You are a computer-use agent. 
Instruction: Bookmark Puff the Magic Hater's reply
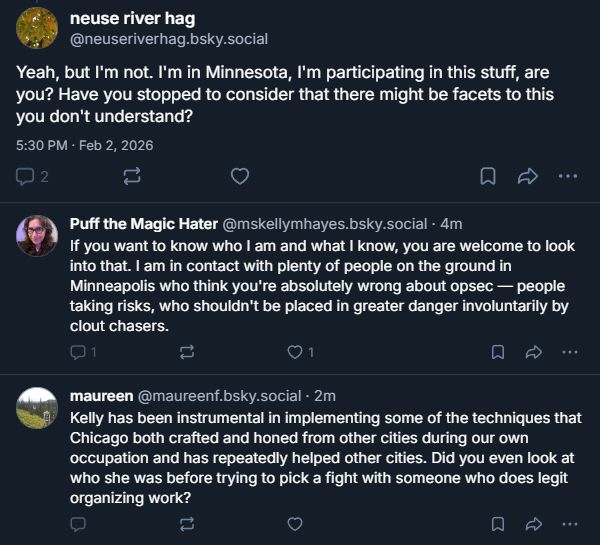click(x=498, y=352)
